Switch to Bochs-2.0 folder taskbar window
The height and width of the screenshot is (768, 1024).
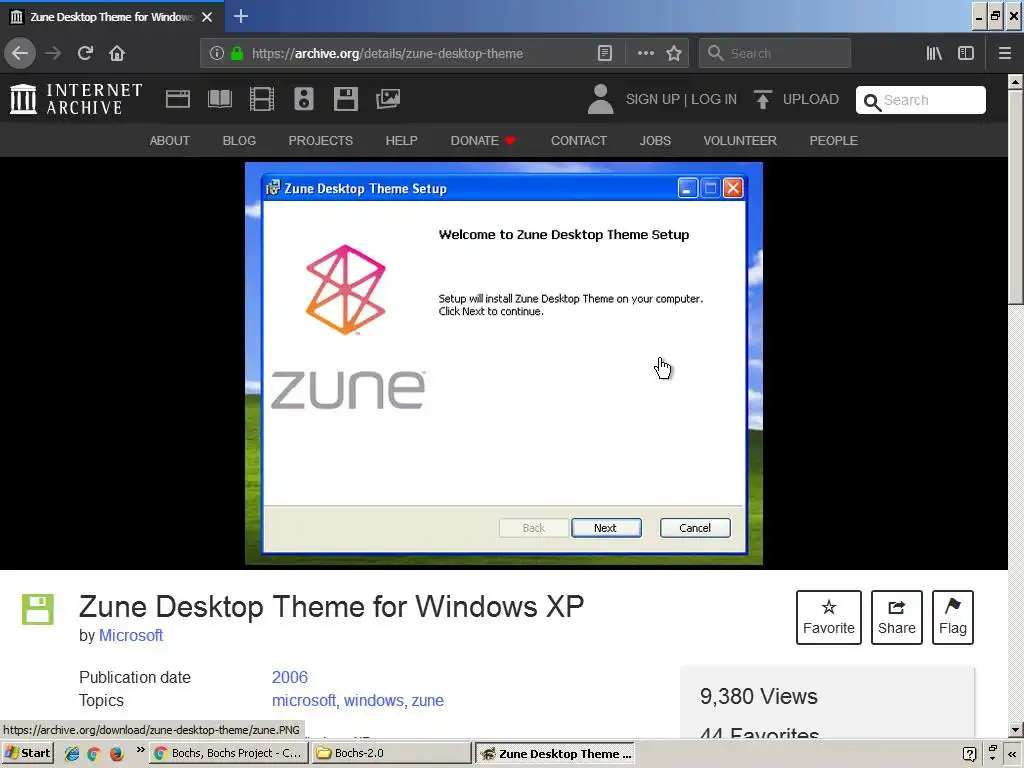(391, 753)
